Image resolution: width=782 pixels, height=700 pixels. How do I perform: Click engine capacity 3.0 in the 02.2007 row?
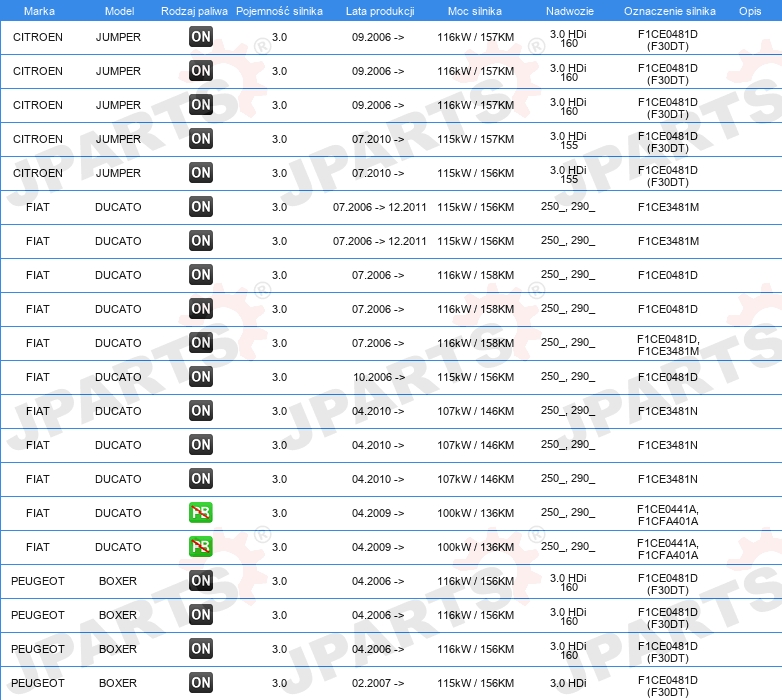click(x=279, y=683)
